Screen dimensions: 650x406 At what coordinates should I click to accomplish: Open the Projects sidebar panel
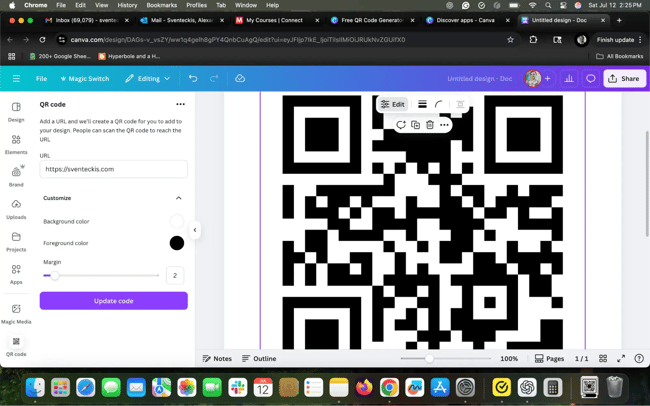pos(16,241)
